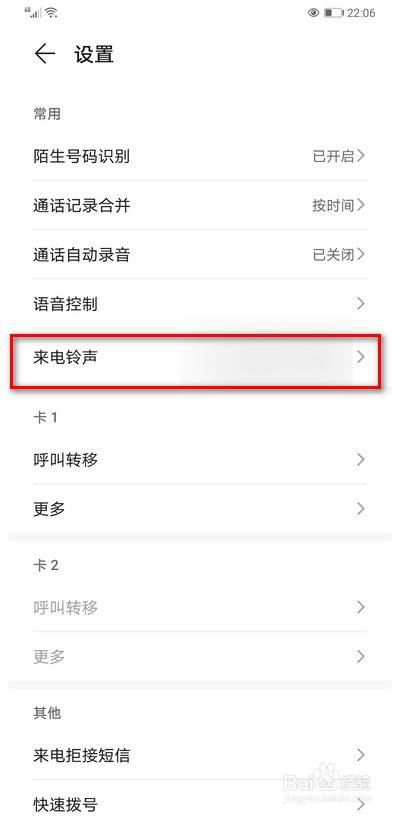400x816 pixels.
Task: Tap chevron on 来电铃声 row
Action: pyautogui.click(x=361, y=358)
